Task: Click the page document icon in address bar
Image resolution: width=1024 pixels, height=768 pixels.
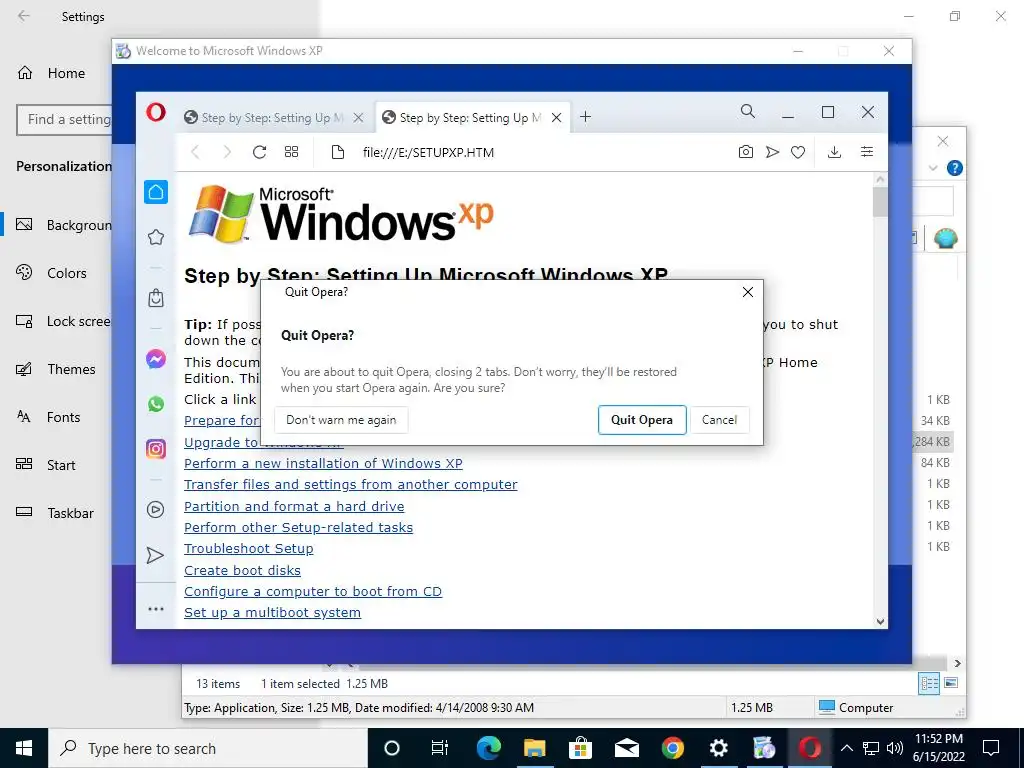Action: [x=338, y=152]
